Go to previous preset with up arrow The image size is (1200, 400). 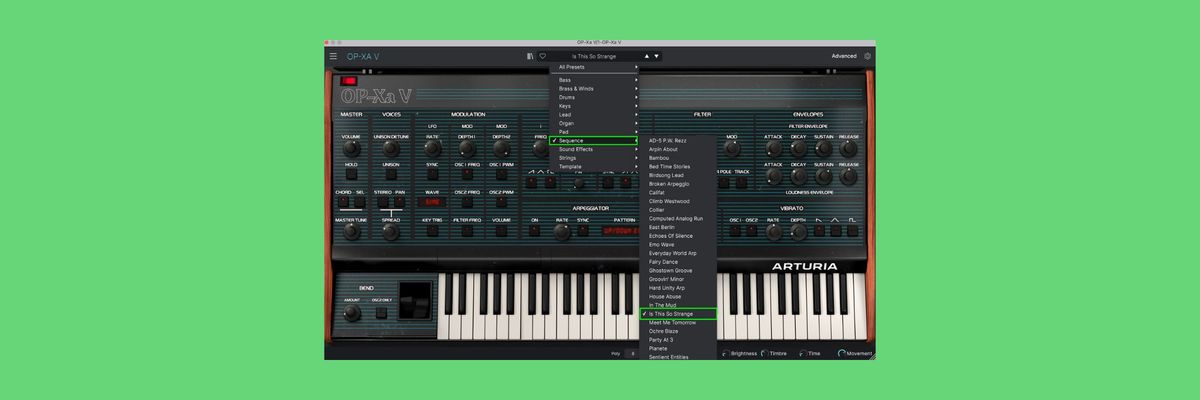click(x=647, y=56)
